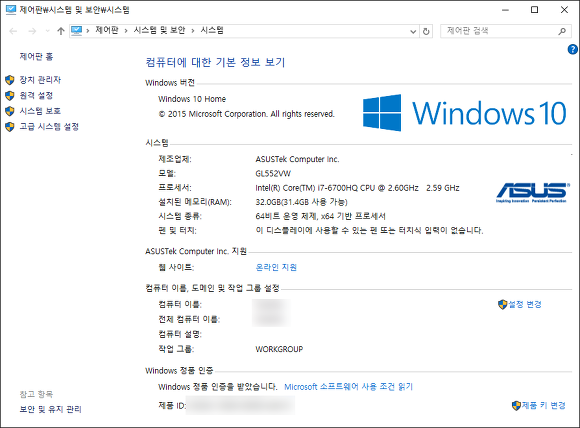Viewport: 580px width, 428px height.
Task: Open 장치 관리자 from the sidebar
Action: (x=40, y=80)
